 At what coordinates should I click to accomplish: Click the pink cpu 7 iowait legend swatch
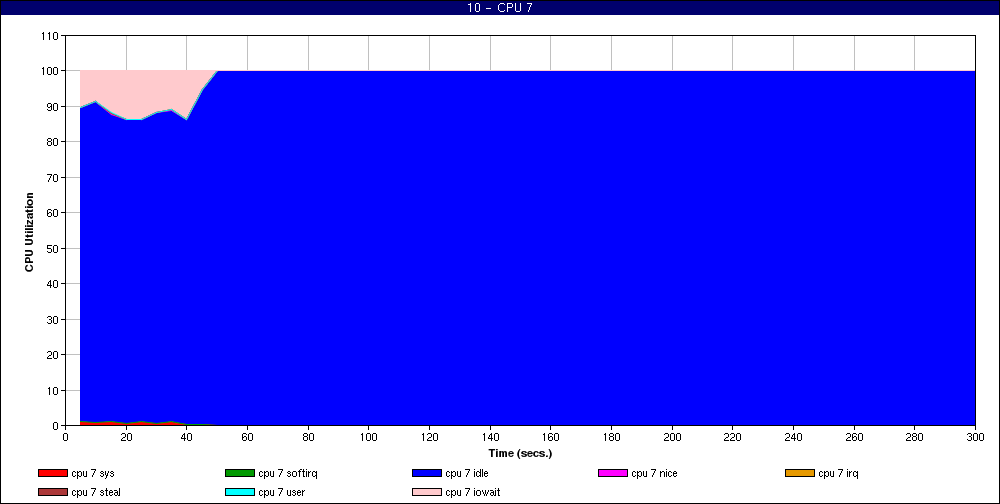pyautogui.click(x=427, y=493)
